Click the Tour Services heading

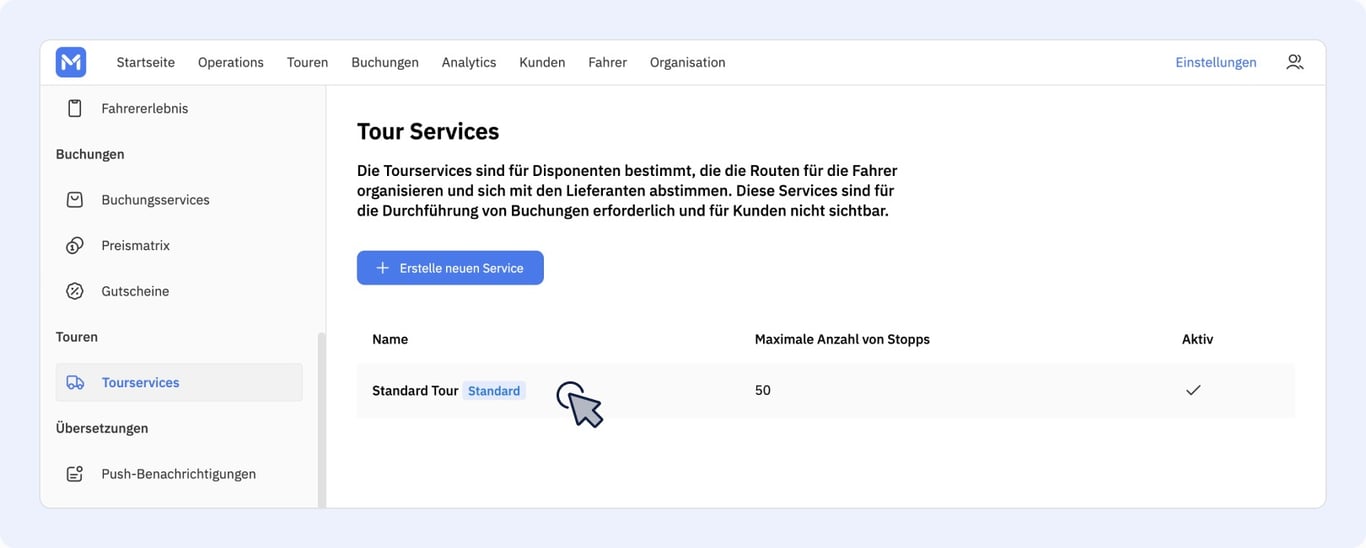(428, 131)
